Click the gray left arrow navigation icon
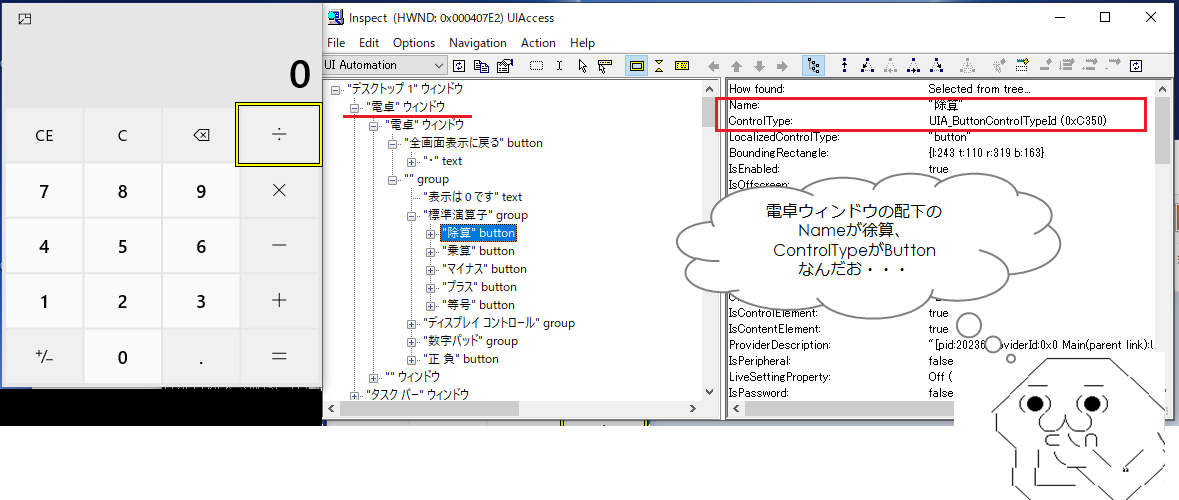 click(714, 66)
